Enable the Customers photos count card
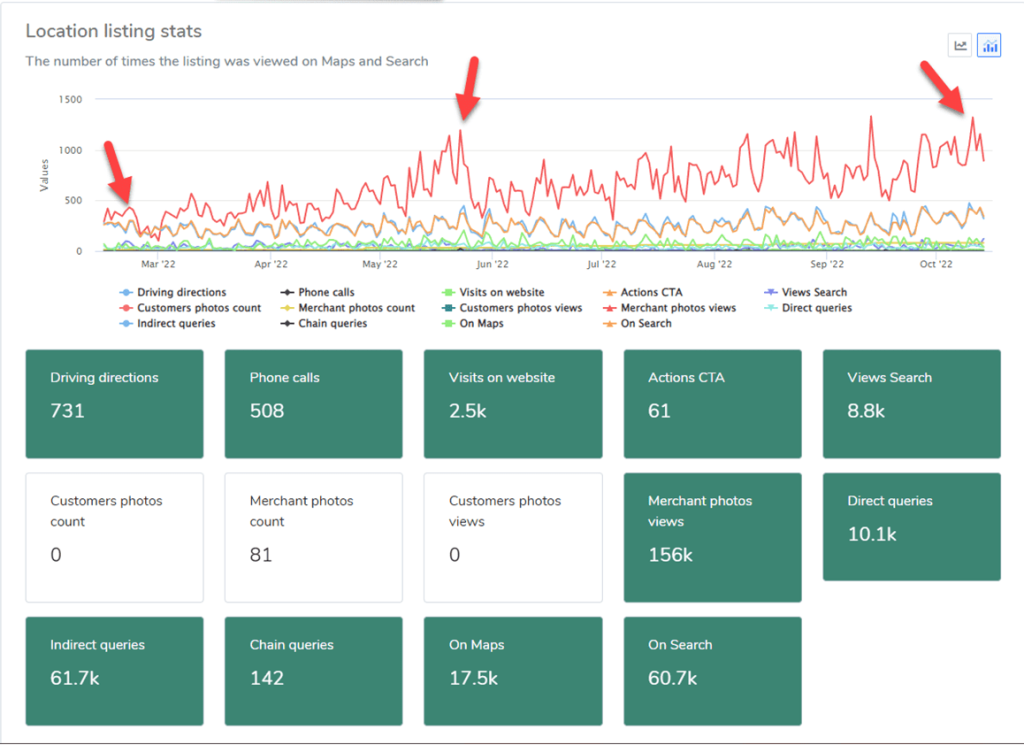The width and height of the screenshot is (1024, 745). tap(114, 537)
